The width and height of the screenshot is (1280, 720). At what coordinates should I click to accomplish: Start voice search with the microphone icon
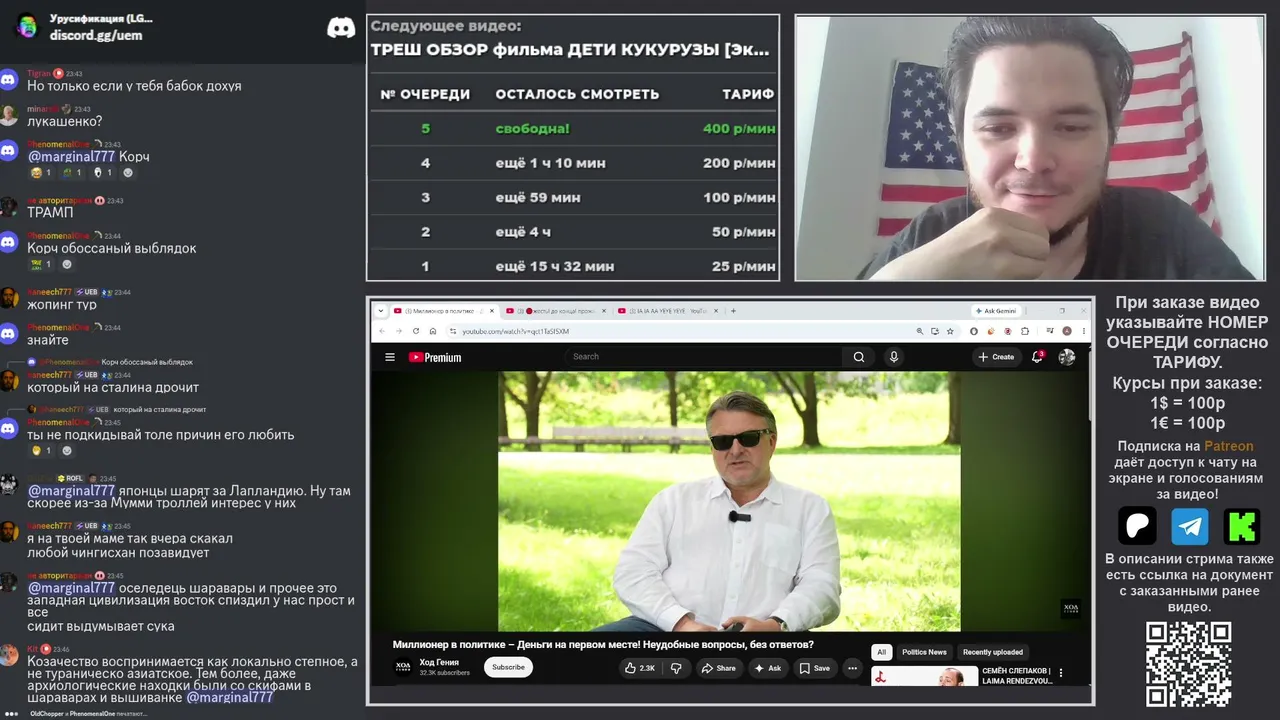coord(894,357)
